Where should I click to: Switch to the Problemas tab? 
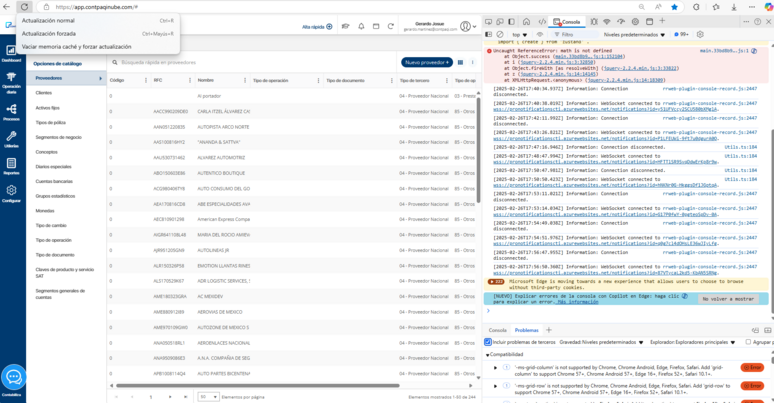click(x=526, y=330)
